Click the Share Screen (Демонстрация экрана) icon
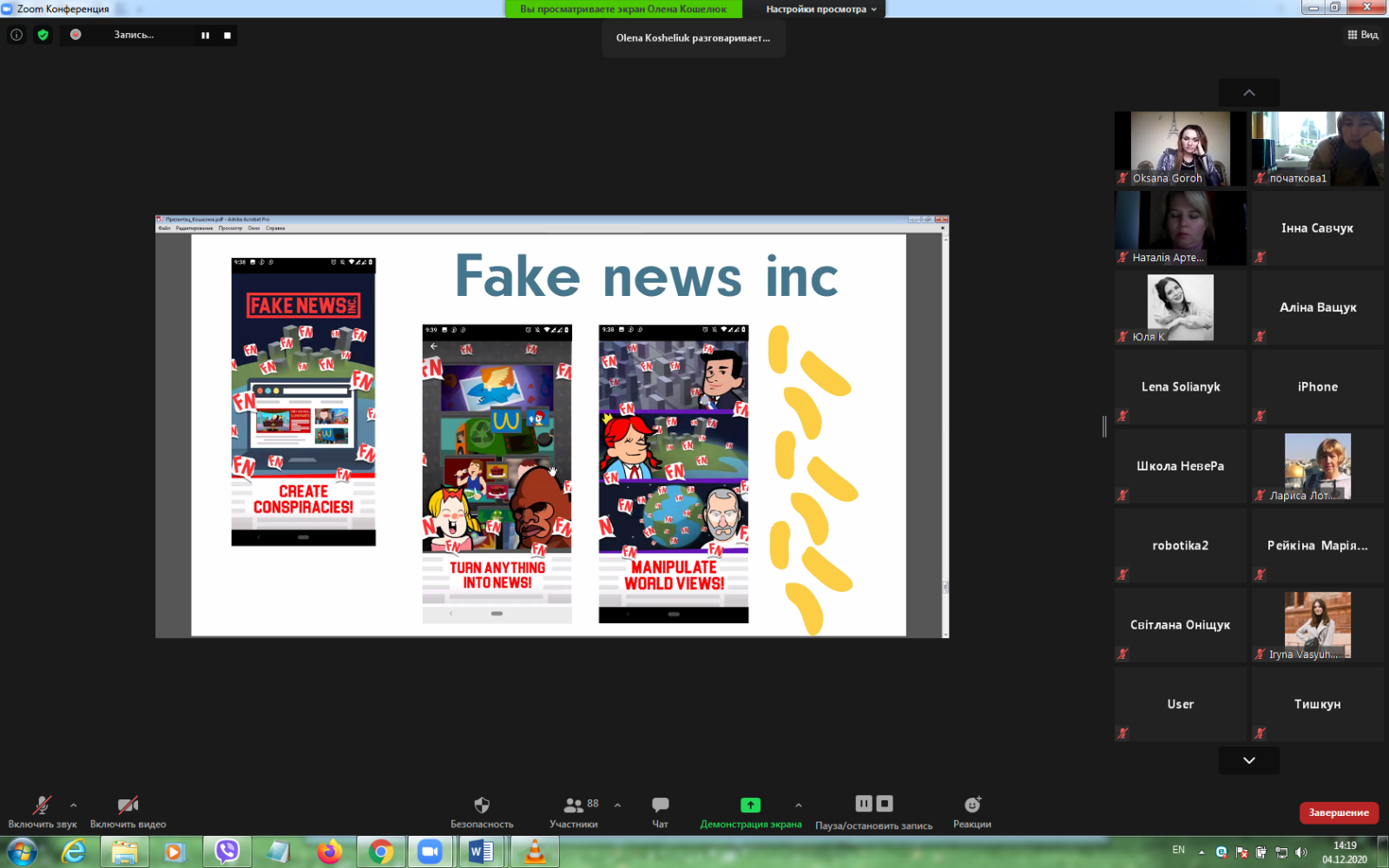This screenshot has width=1389, height=868. coord(750,806)
